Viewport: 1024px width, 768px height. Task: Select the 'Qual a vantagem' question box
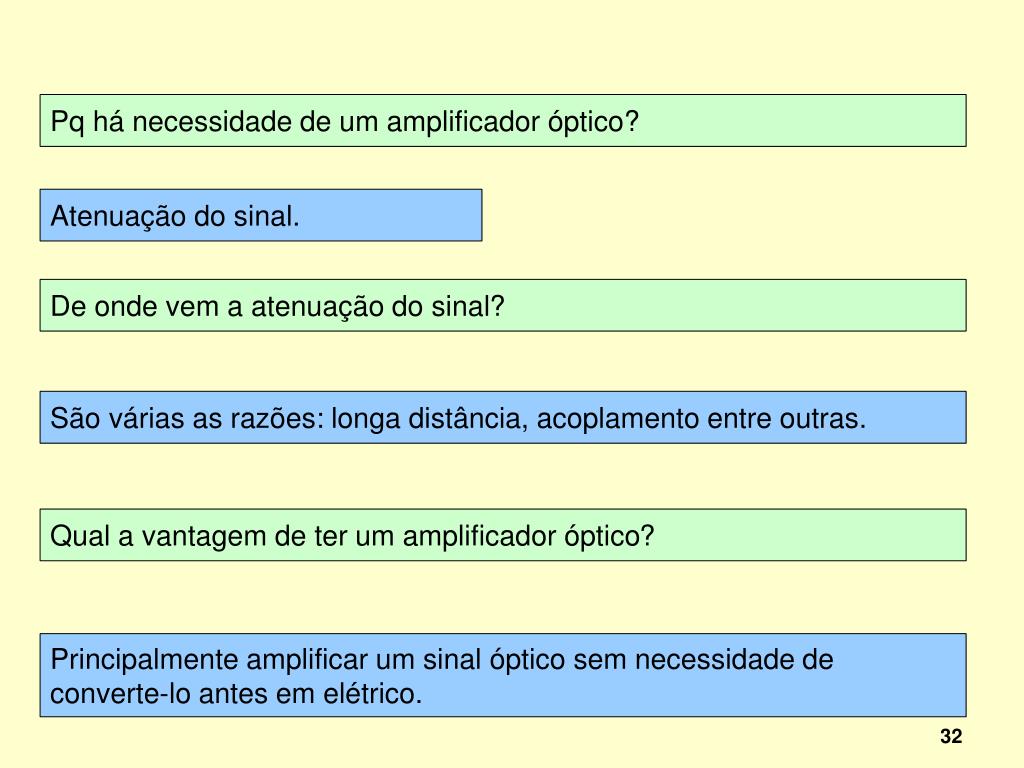tap(503, 535)
